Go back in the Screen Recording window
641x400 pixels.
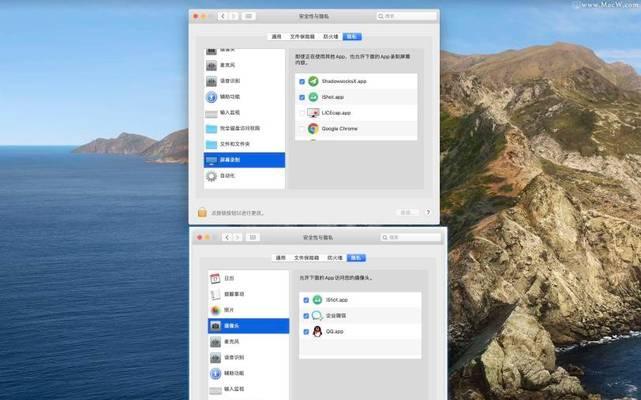click(222, 16)
